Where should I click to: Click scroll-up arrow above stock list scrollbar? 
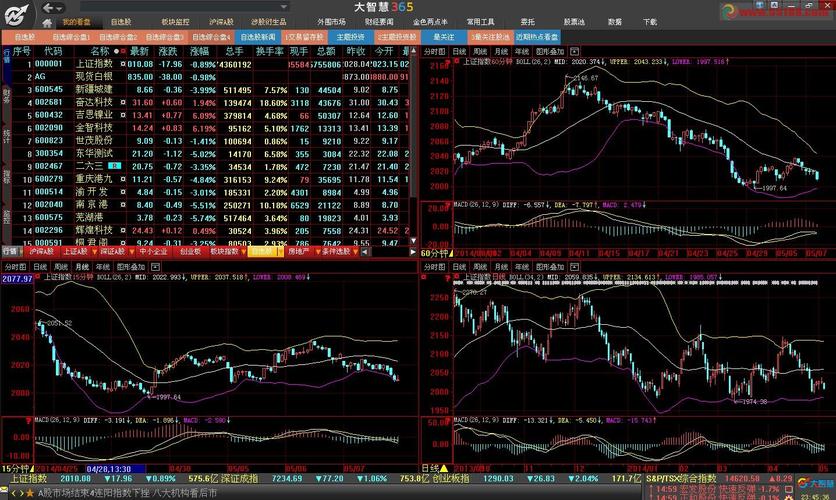[x=413, y=52]
